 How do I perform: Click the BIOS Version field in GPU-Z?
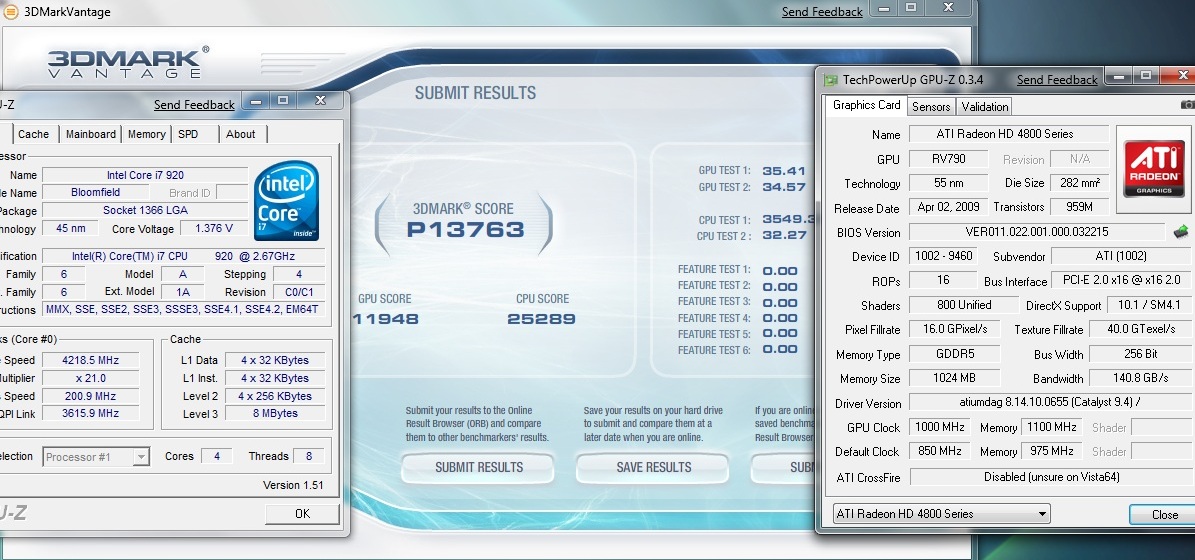pos(1036,232)
